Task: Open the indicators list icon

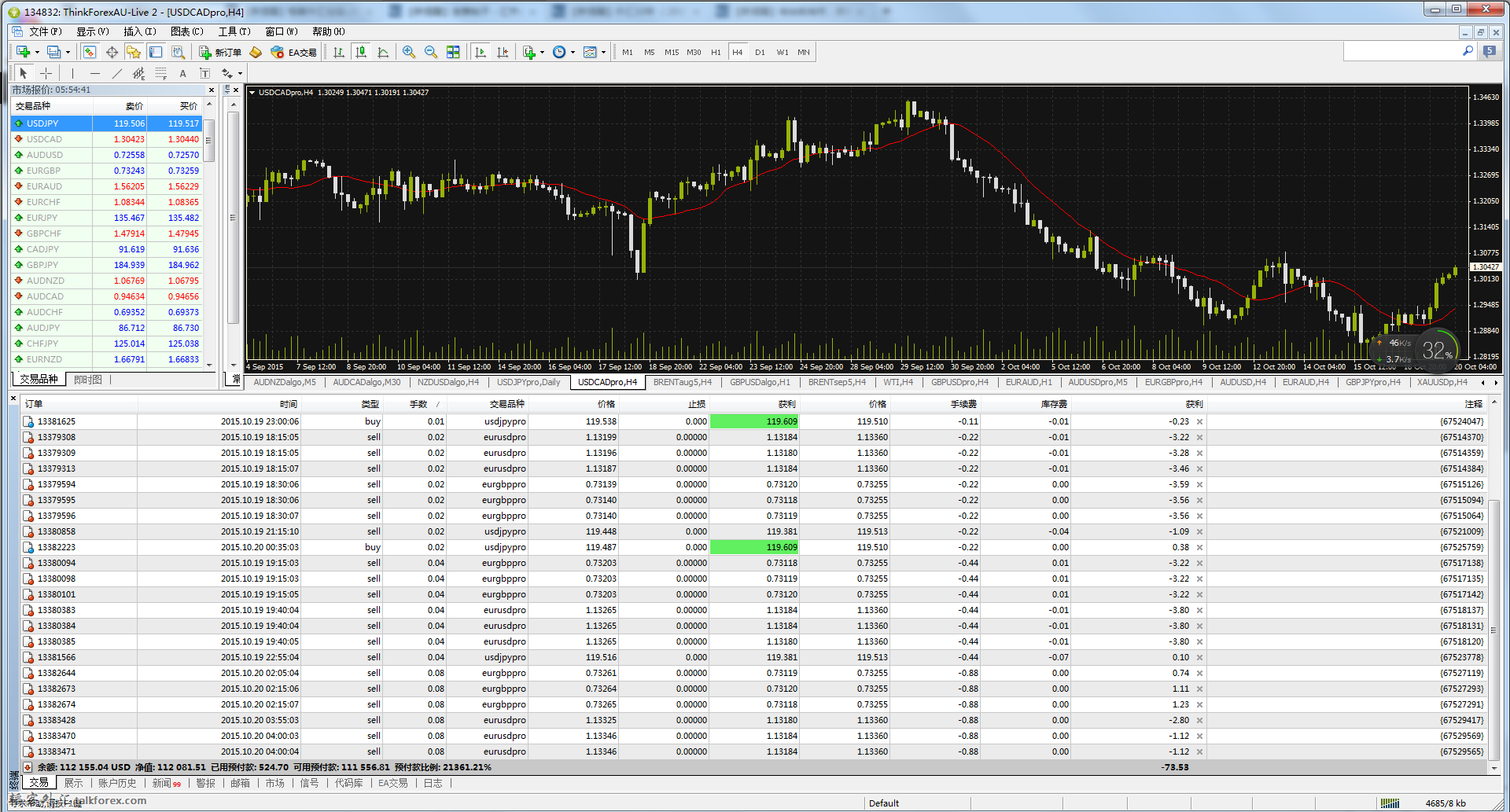Action: tap(529, 52)
